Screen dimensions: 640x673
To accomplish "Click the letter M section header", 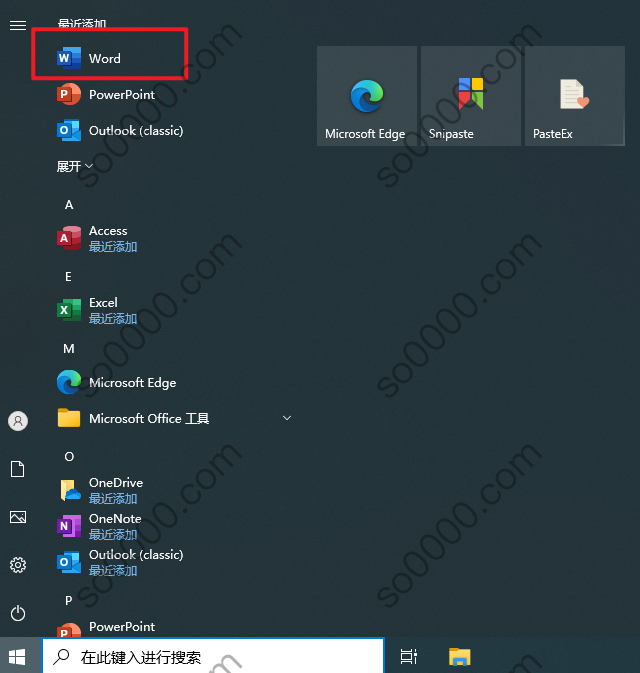I will 69,349.
